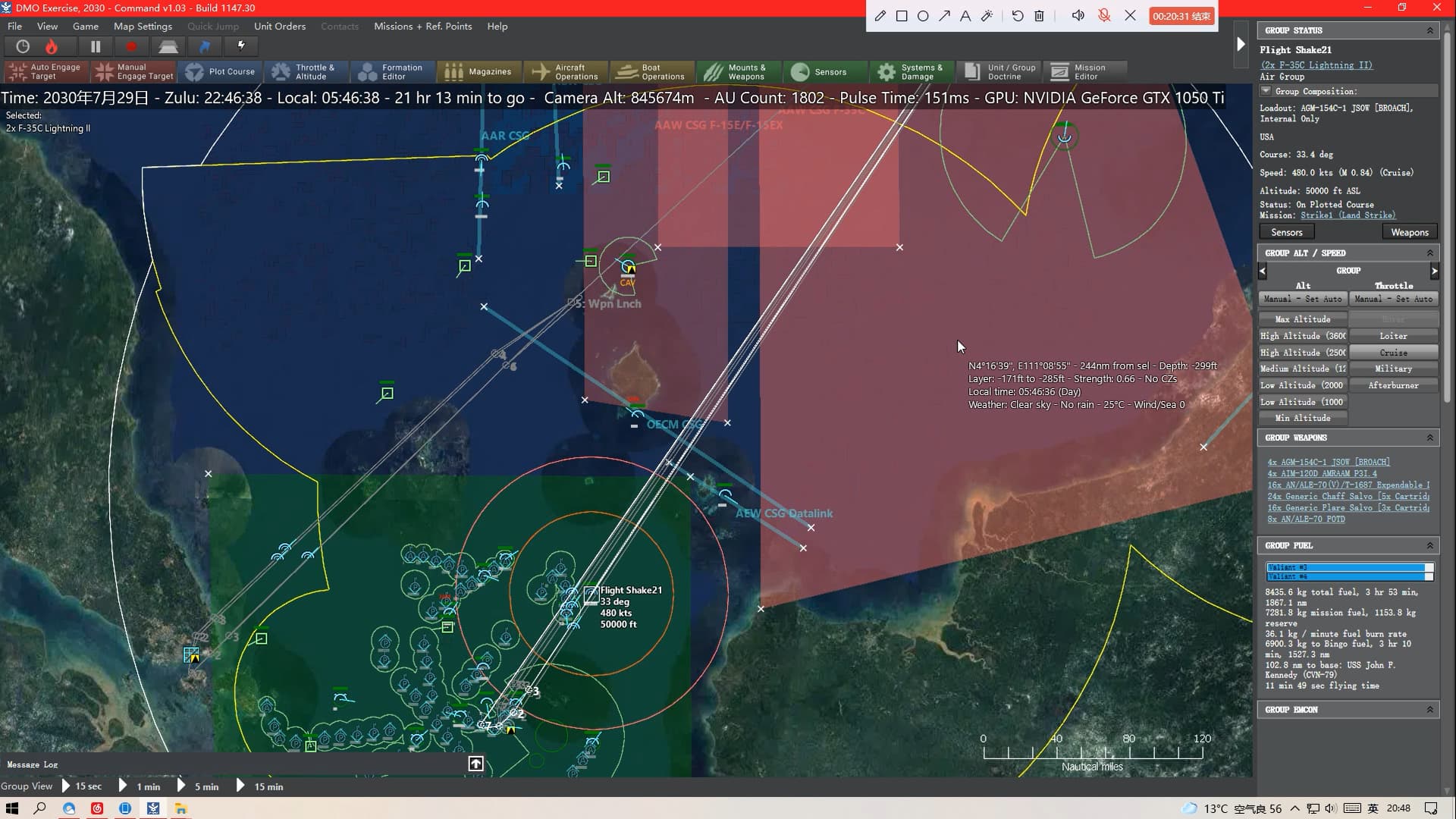Click the Sensors button in Group Status
The width and height of the screenshot is (1456, 819).
tap(1287, 232)
